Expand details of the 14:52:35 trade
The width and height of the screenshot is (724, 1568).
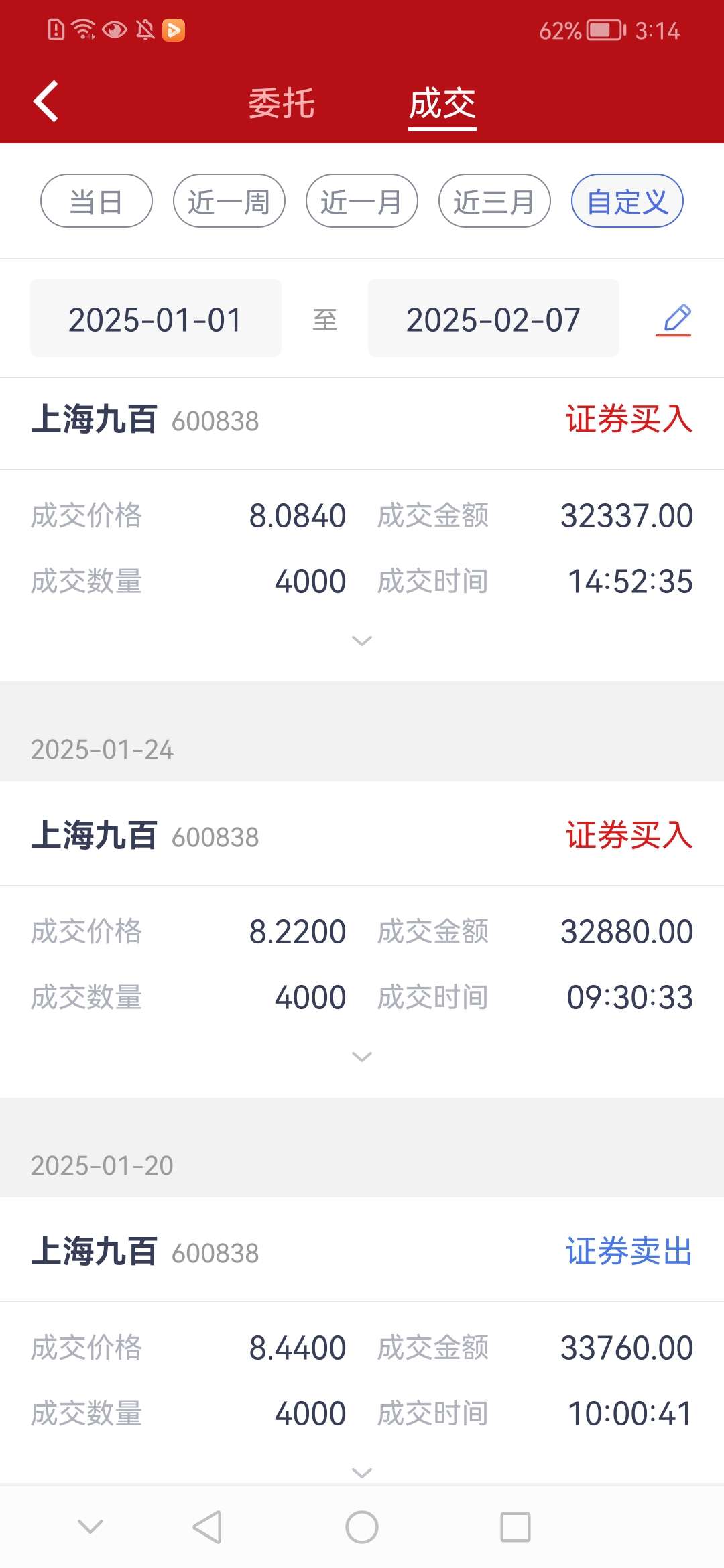pyautogui.click(x=362, y=641)
